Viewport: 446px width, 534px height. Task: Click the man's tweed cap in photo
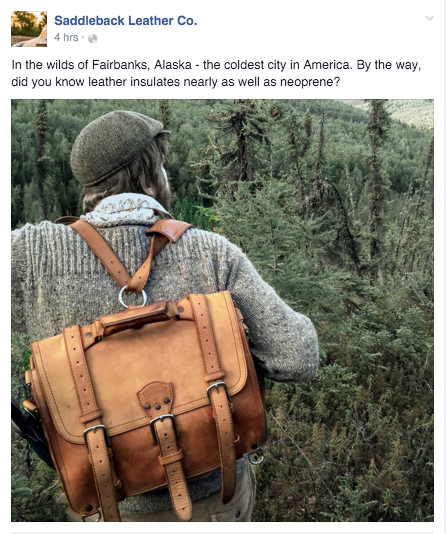click(x=116, y=146)
